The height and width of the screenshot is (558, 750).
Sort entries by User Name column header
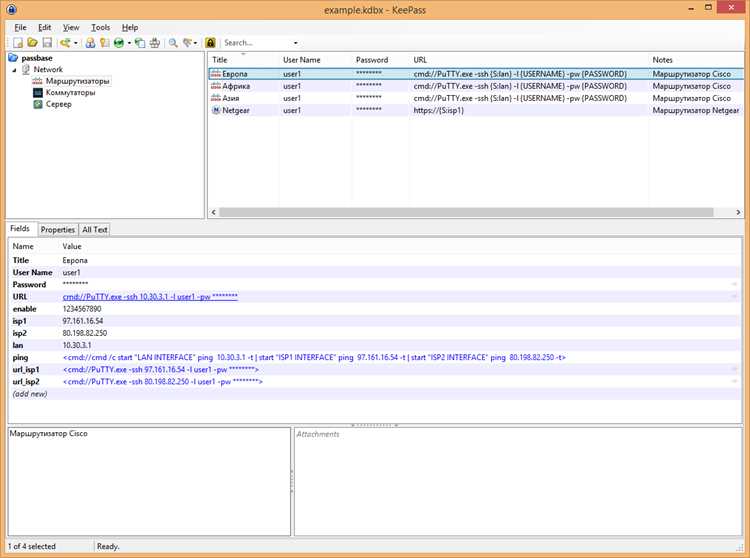pos(316,60)
